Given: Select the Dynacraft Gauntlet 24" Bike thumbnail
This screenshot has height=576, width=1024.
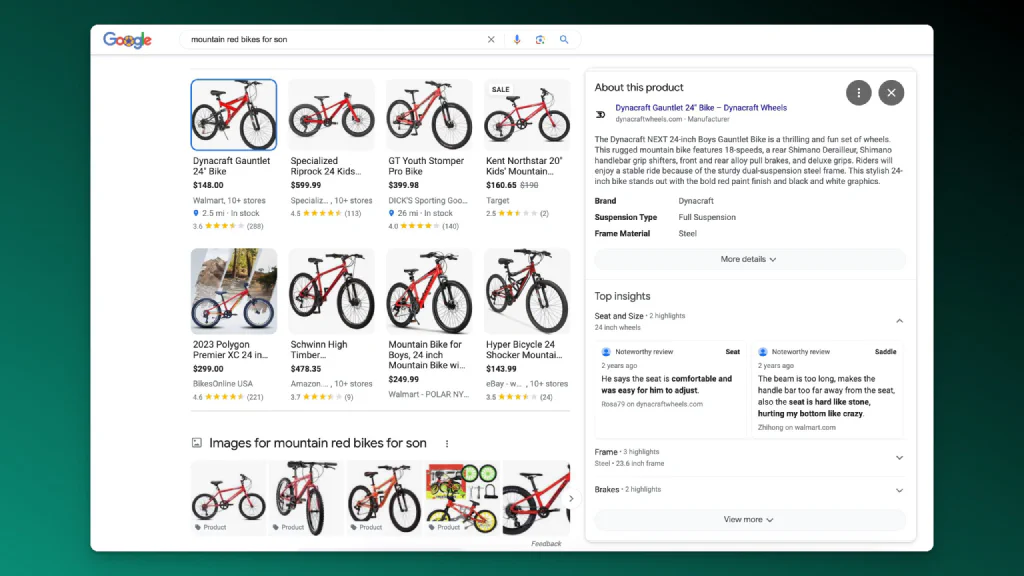Looking at the screenshot, I should (x=234, y=115).
